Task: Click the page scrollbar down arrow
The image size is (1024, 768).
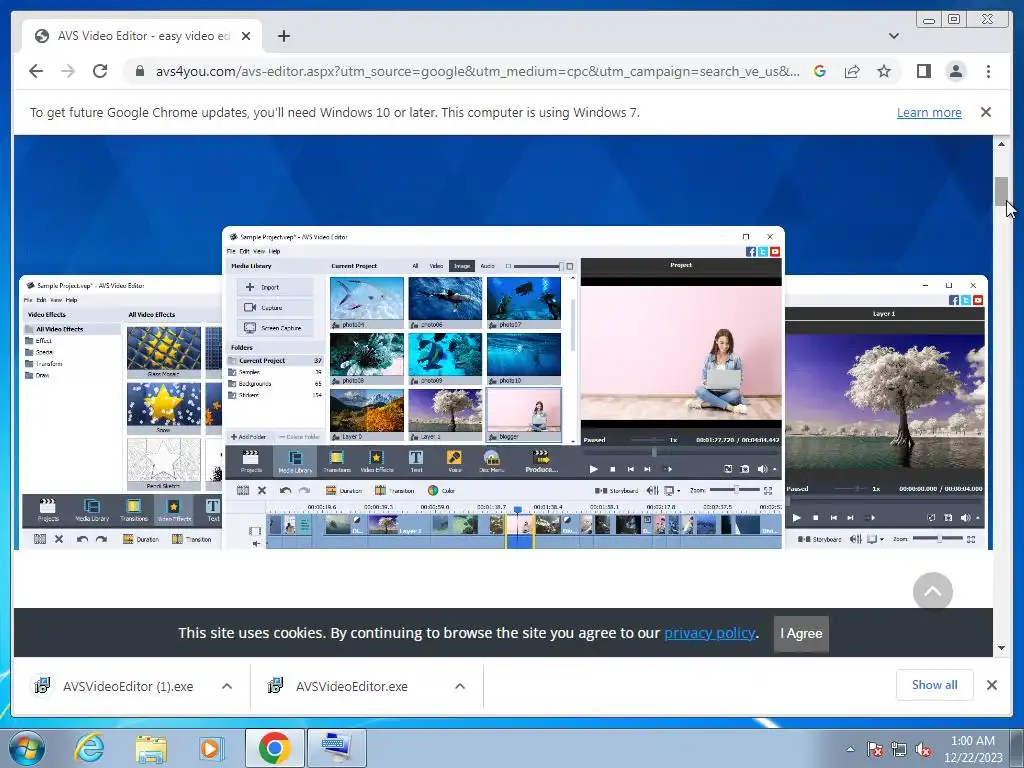Action: 1001,648
